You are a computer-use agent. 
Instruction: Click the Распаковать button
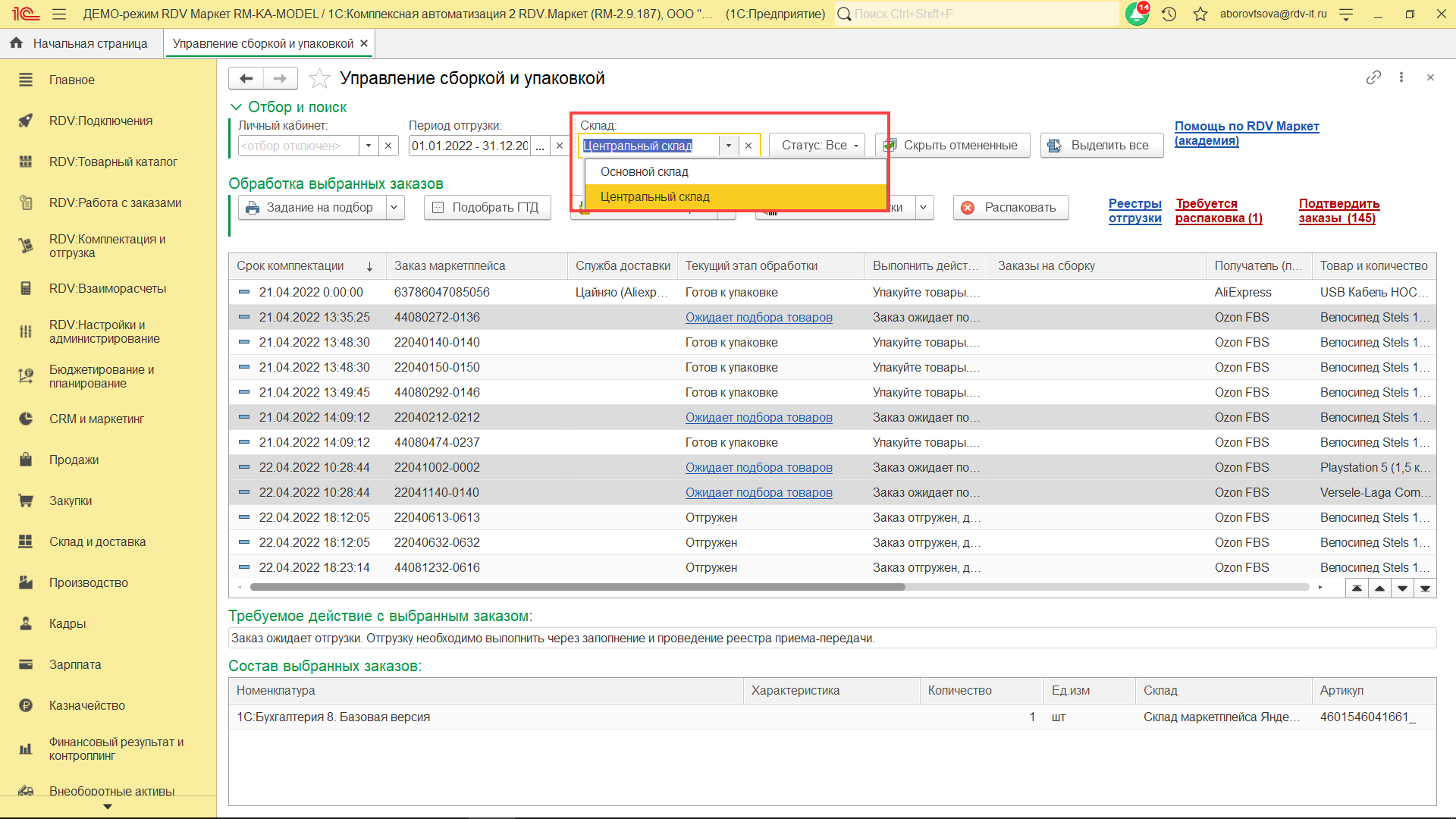[x=1010, y=208]
